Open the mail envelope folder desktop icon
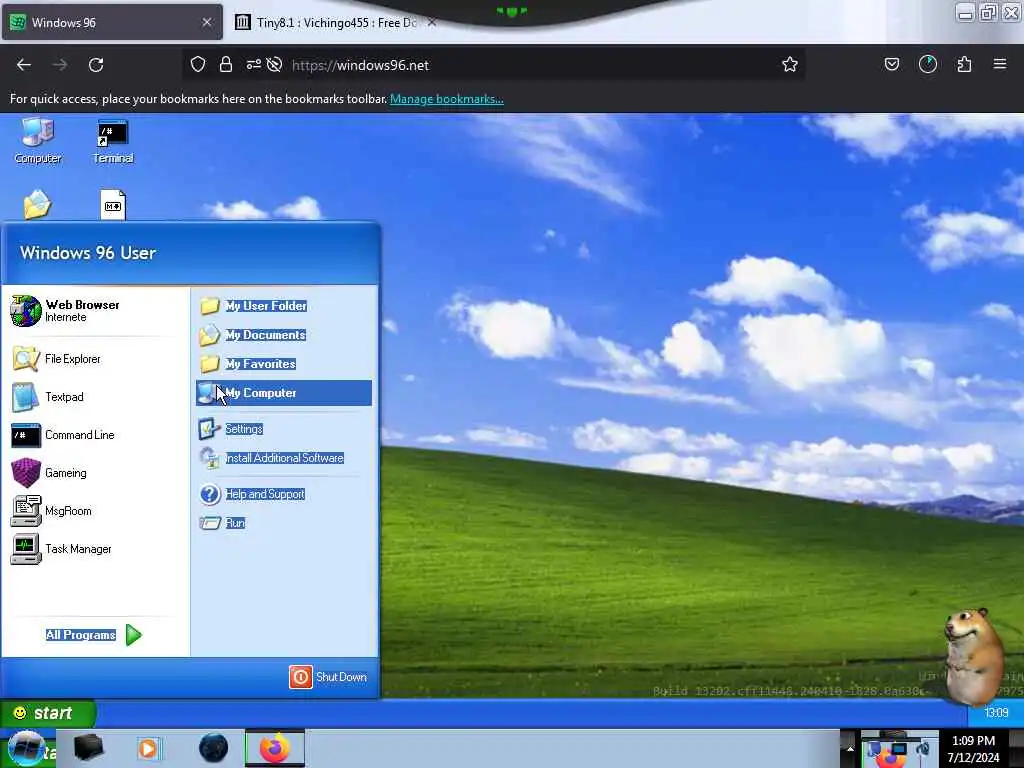 [37, 204]
